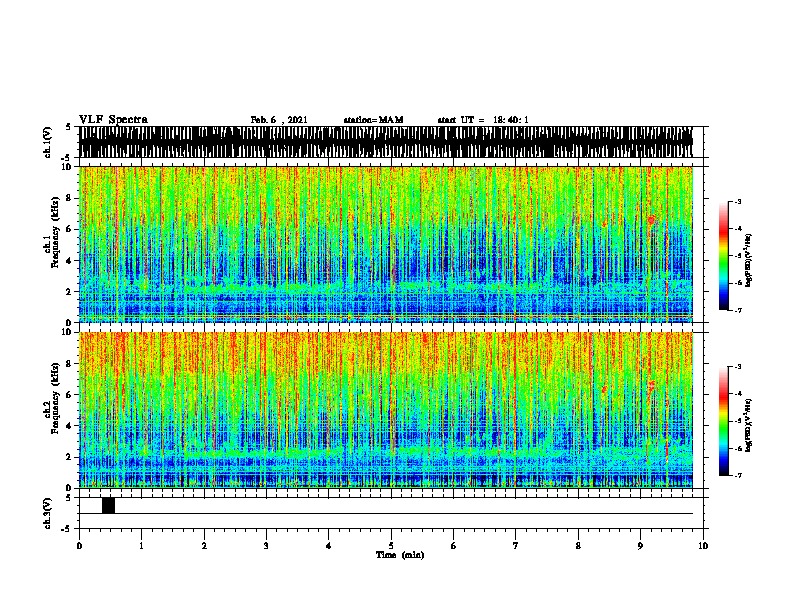This screenshot has height=612, width=792.
Task: Click the black pulse block in the ch.3 panel
Action: [x=108, y=505]
